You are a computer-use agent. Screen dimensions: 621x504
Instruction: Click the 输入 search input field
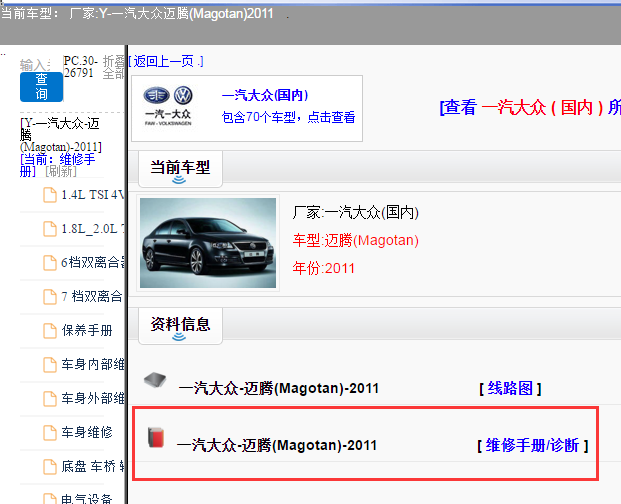[x=35, y=65]
